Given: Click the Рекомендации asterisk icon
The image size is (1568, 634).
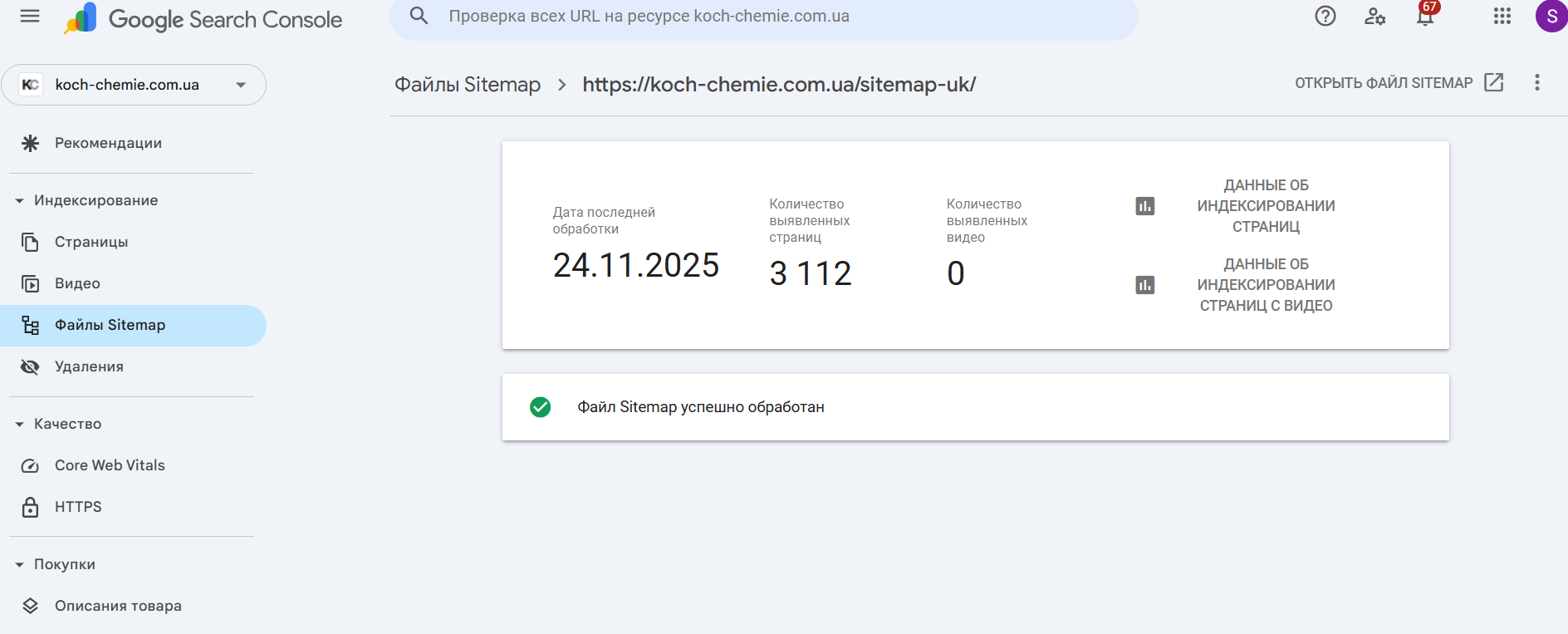Looking at the screenshot, I should (30, 143).
